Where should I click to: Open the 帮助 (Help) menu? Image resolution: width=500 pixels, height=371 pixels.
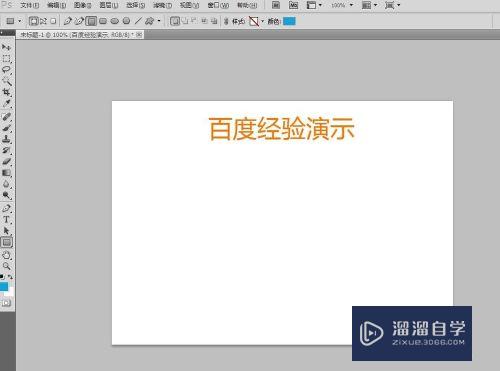pos(247,5)
